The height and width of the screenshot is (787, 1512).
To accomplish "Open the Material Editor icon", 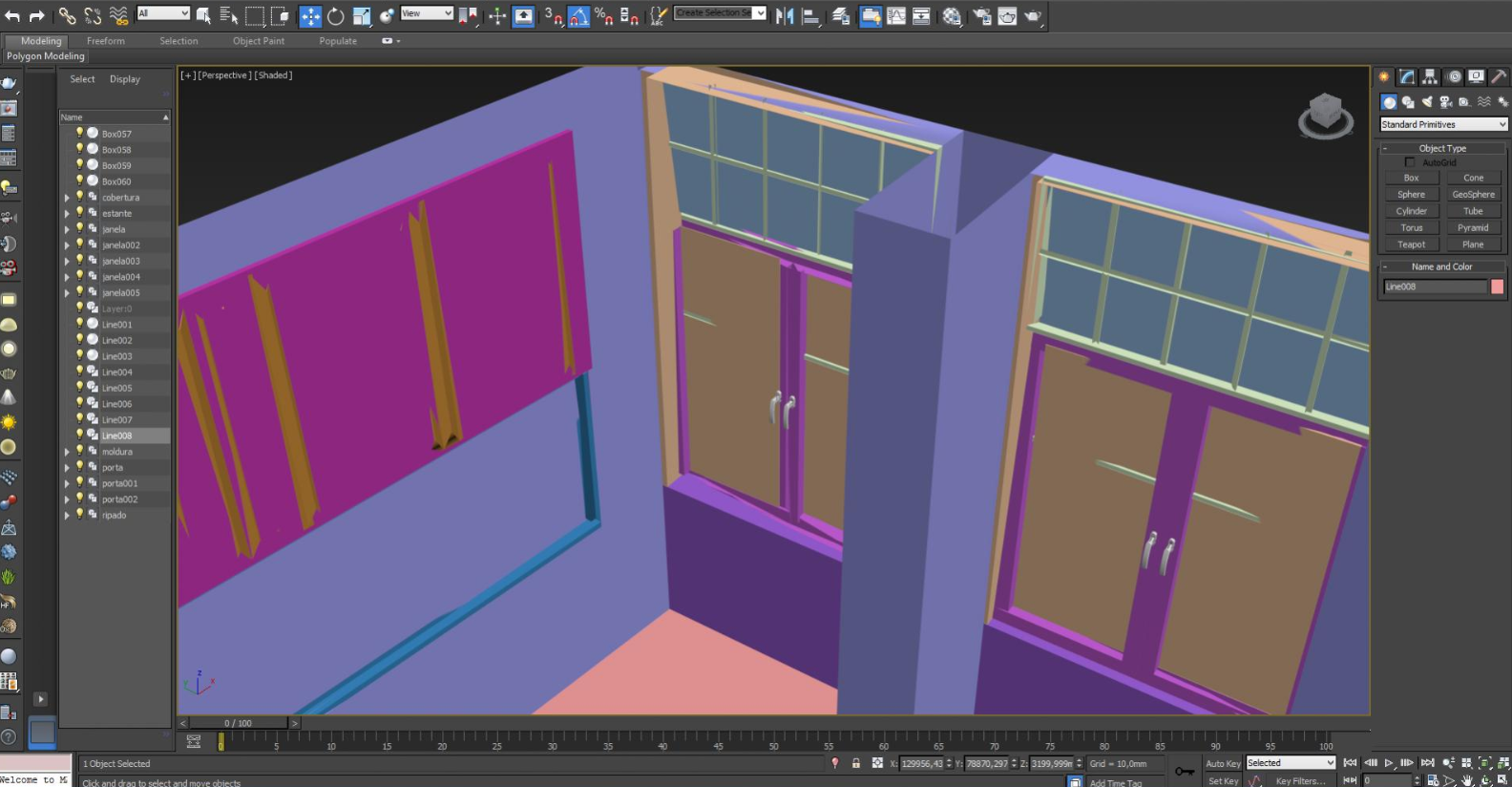I will (x=952, y=15).
